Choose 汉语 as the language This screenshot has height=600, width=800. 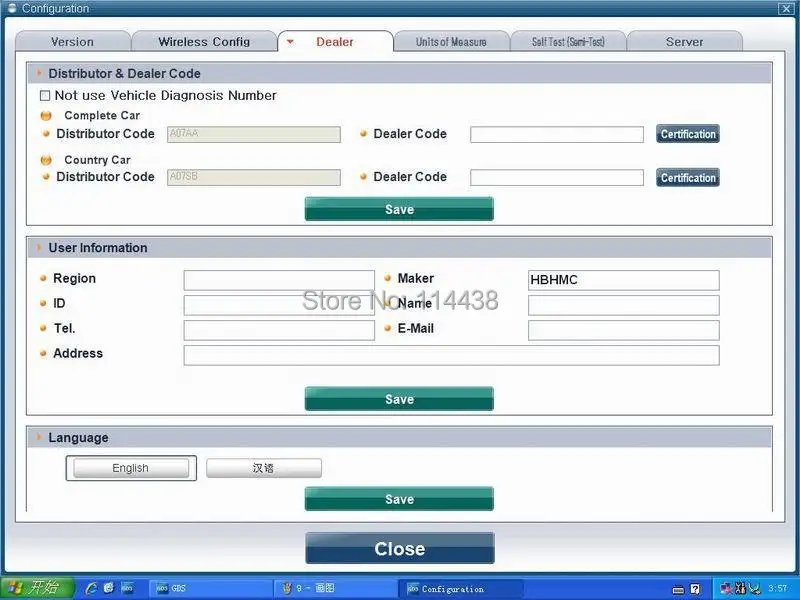[264, 468]
